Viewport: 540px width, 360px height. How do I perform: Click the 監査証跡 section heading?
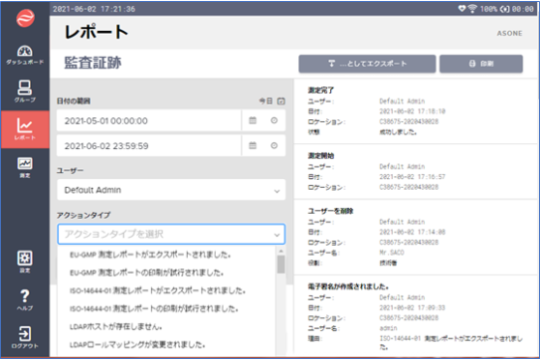(93, 63)
